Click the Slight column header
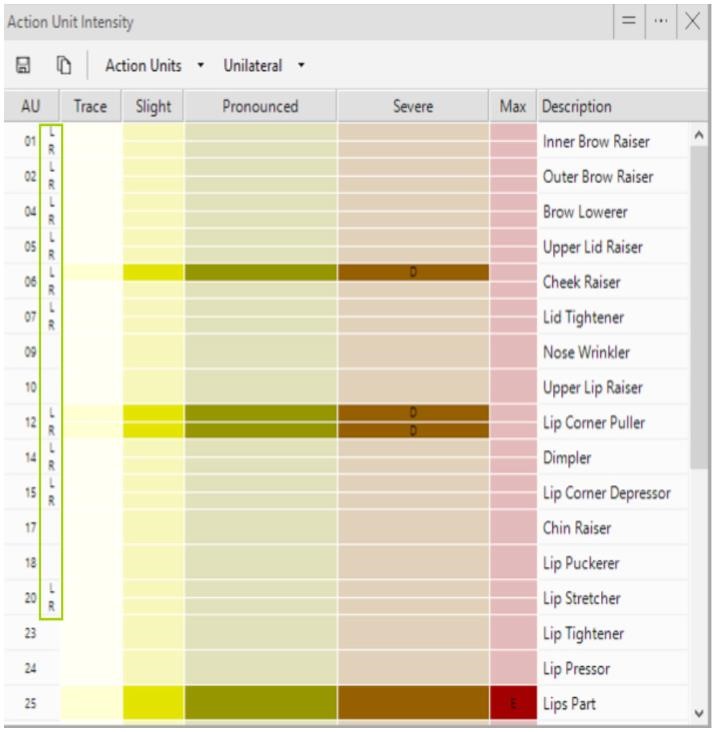 [153, 106]
